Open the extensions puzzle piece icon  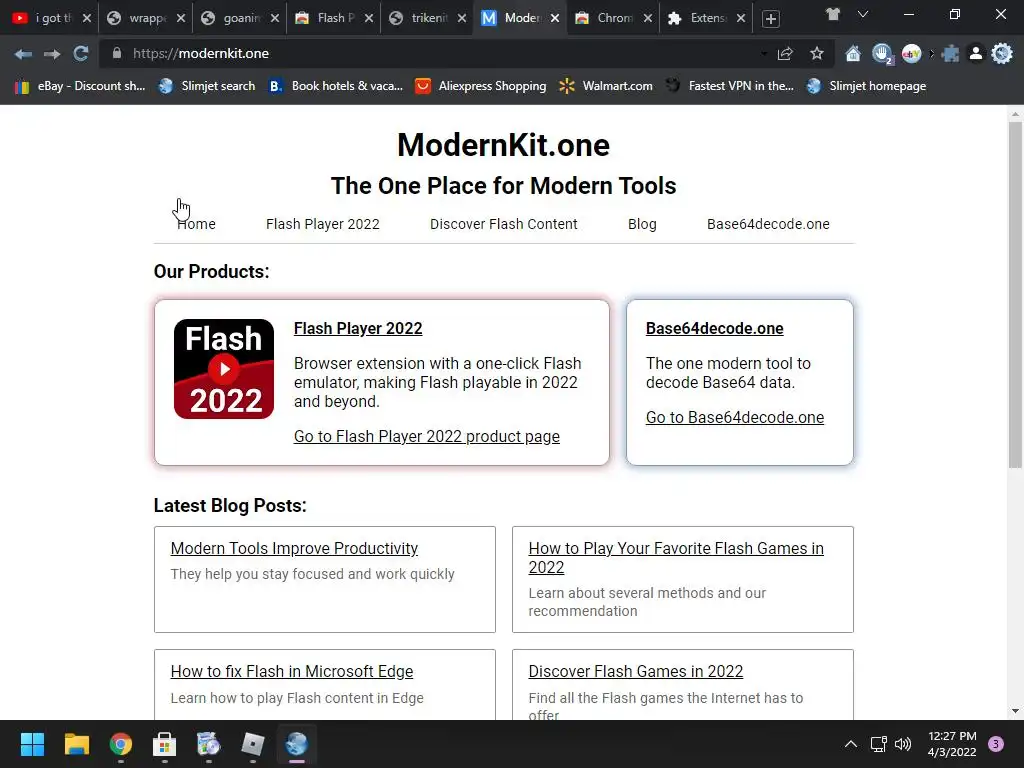[x=950, y=54]
